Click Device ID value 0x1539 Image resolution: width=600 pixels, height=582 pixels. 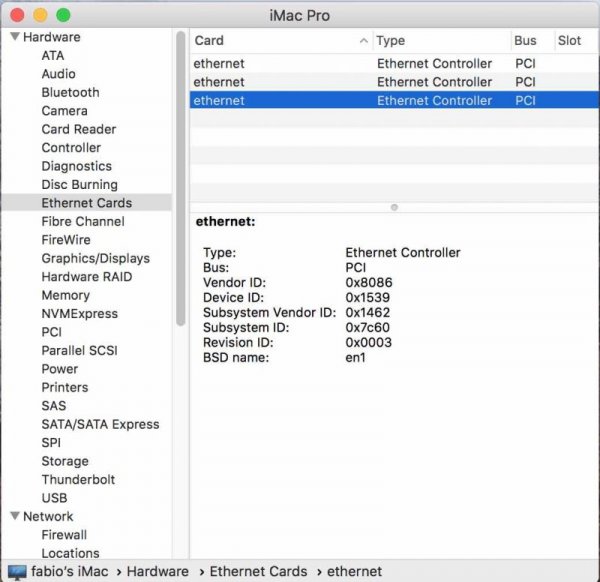pyautogui.click(x=367, y=298)
